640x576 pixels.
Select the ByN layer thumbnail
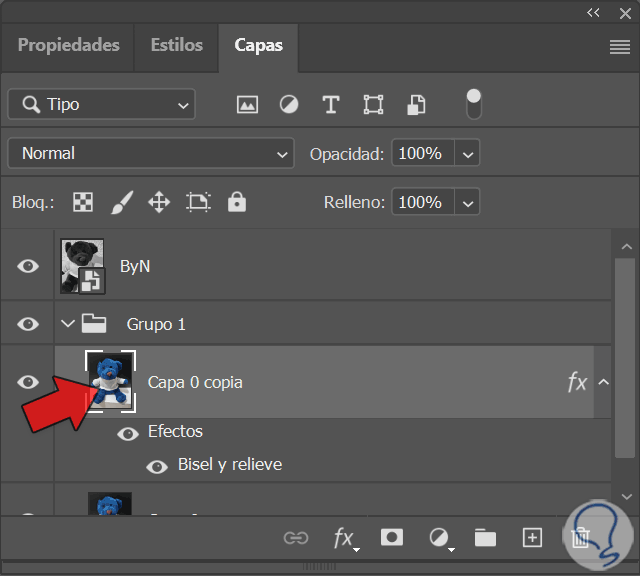[x=82, y=266]
